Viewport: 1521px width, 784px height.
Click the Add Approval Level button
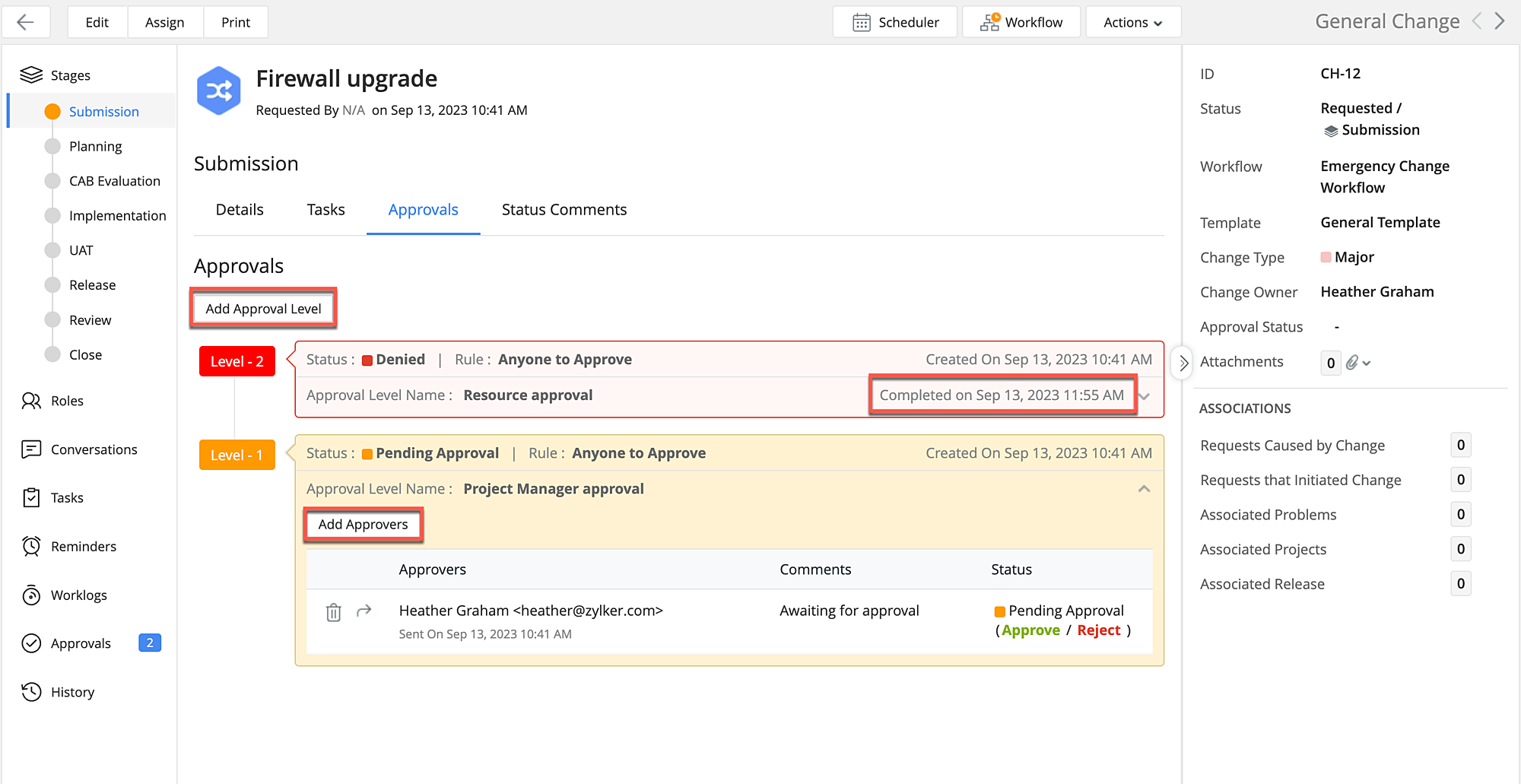pos(263,309)
